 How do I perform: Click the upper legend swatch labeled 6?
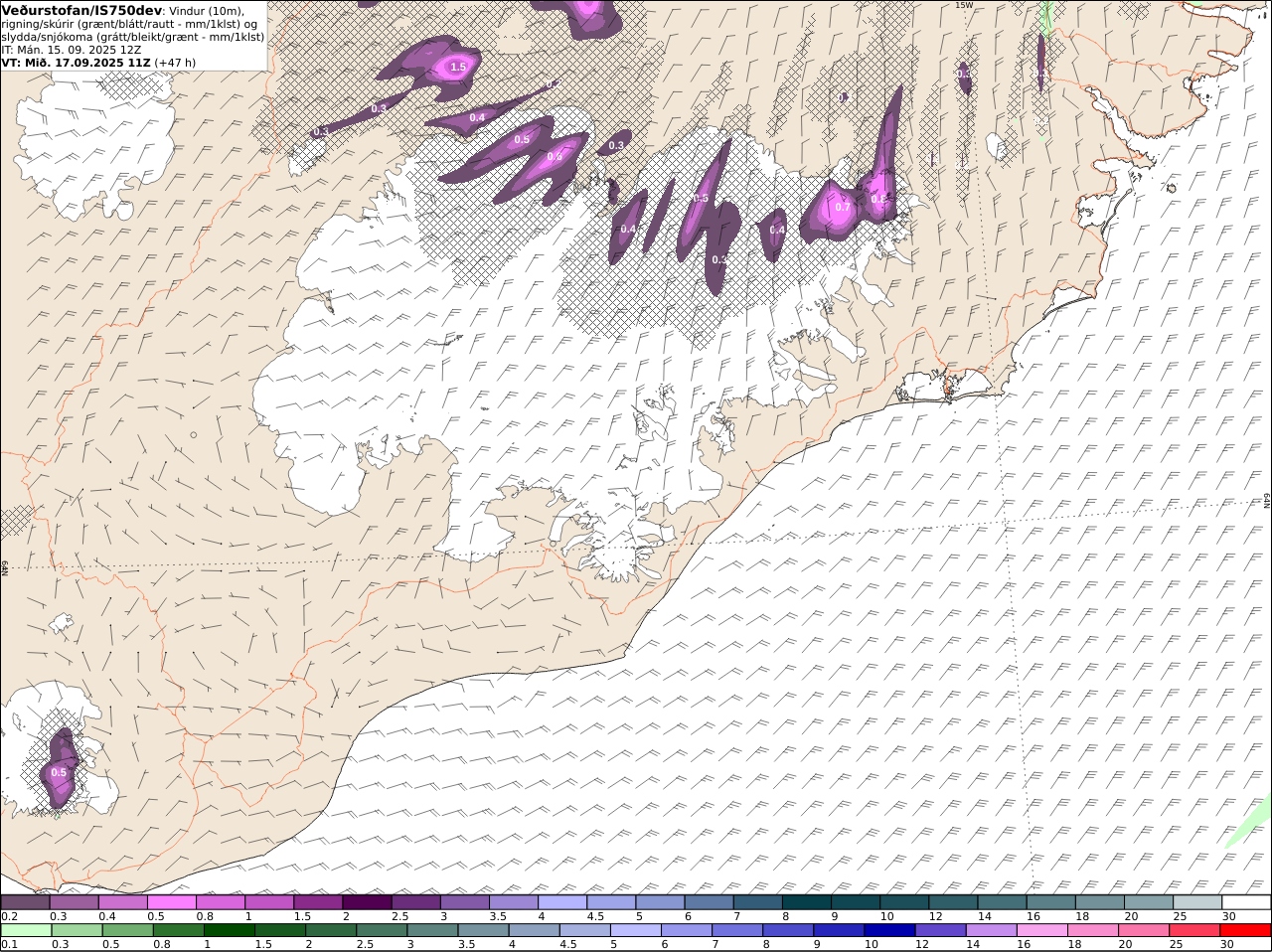coord(709,902)
